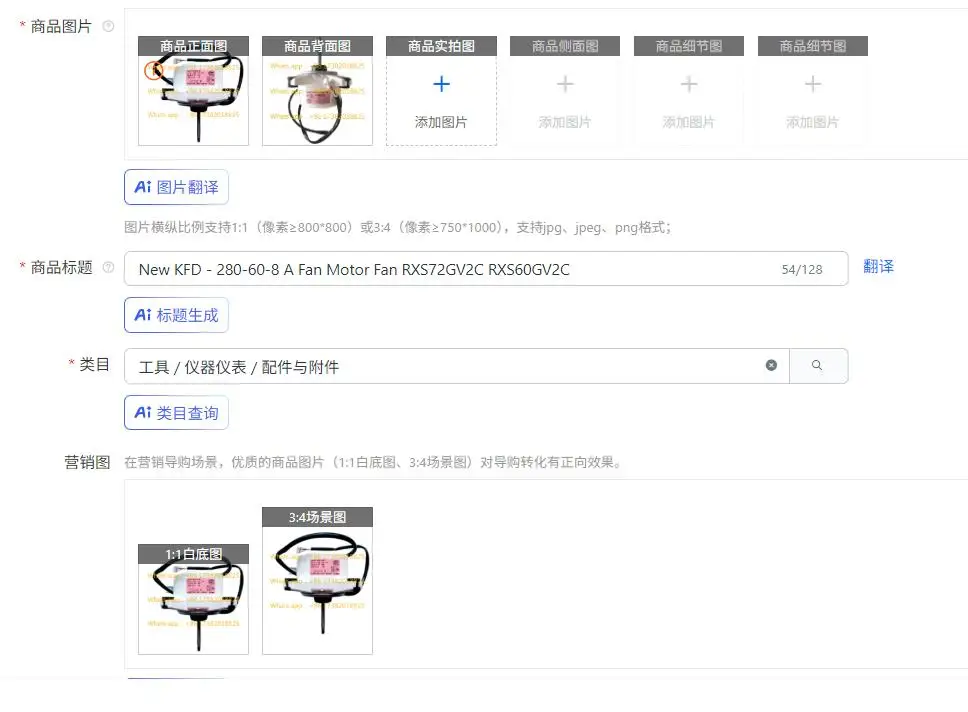Click the magnifier search icon in 类目 field
The height and width of the screenshot is (712, 968).
point(817,366)
